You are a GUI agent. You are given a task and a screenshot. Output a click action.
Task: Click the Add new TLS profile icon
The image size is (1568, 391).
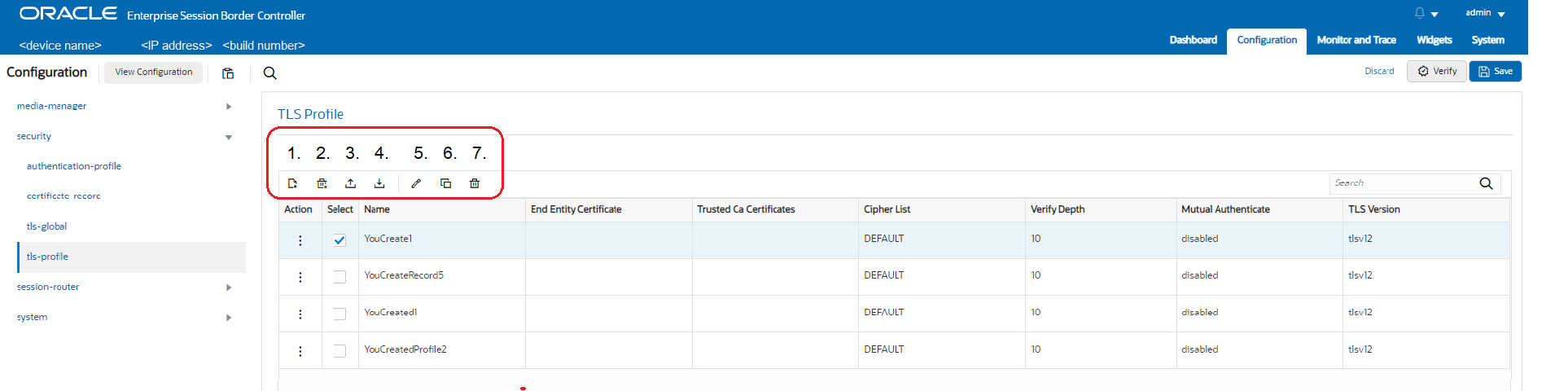point(292,183)
